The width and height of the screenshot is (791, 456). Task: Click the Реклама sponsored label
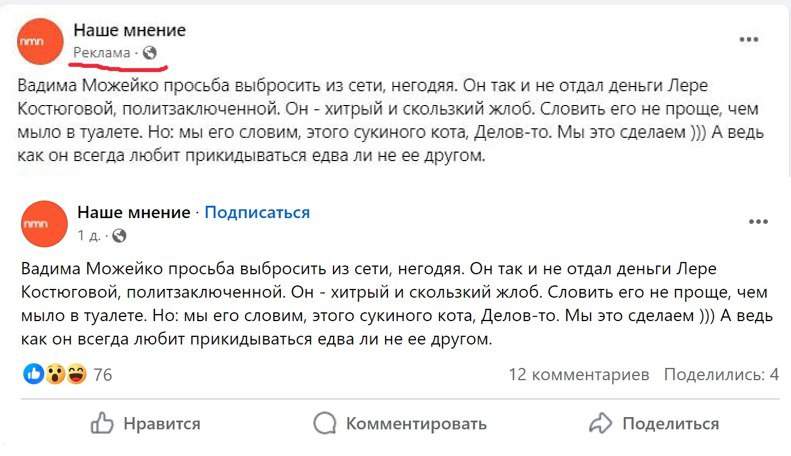click(102, 52)
